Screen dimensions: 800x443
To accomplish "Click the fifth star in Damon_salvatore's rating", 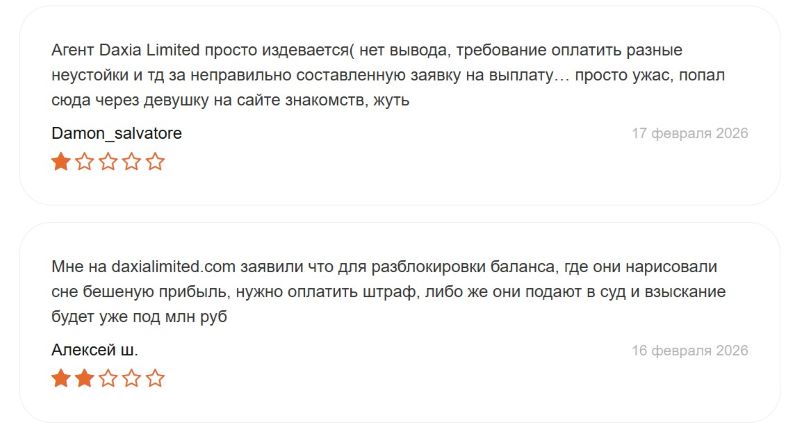I will click(155, 161).
